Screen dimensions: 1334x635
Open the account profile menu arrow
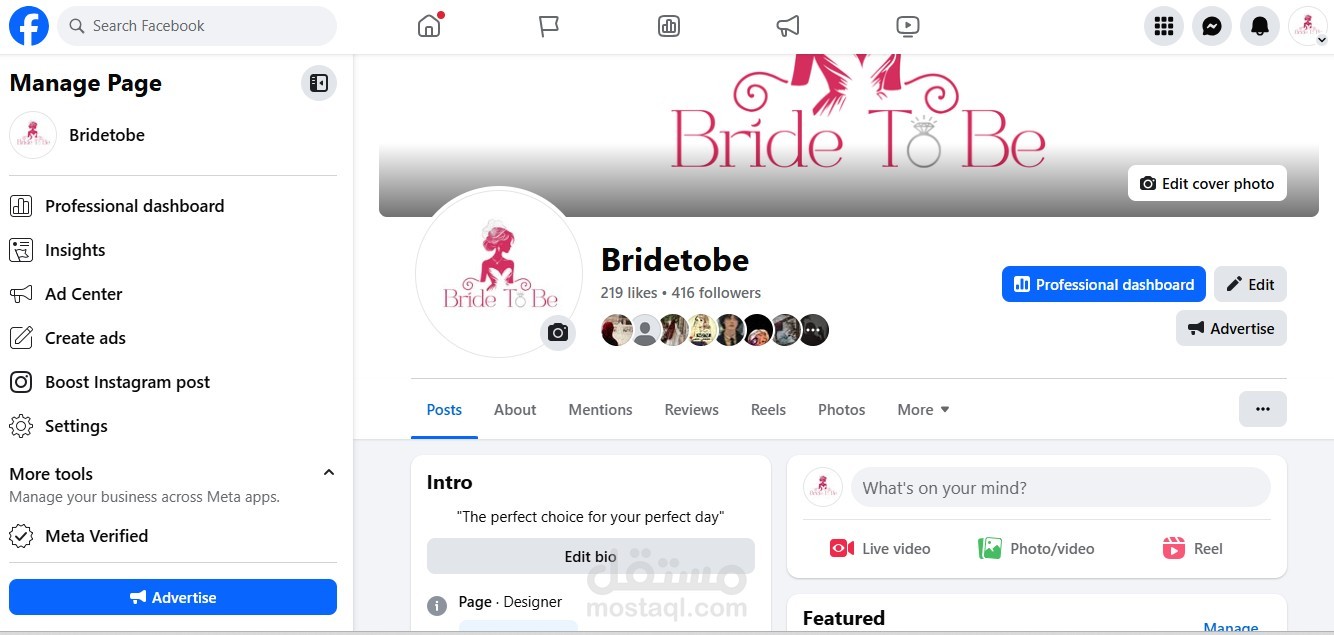pos(1321,40)
